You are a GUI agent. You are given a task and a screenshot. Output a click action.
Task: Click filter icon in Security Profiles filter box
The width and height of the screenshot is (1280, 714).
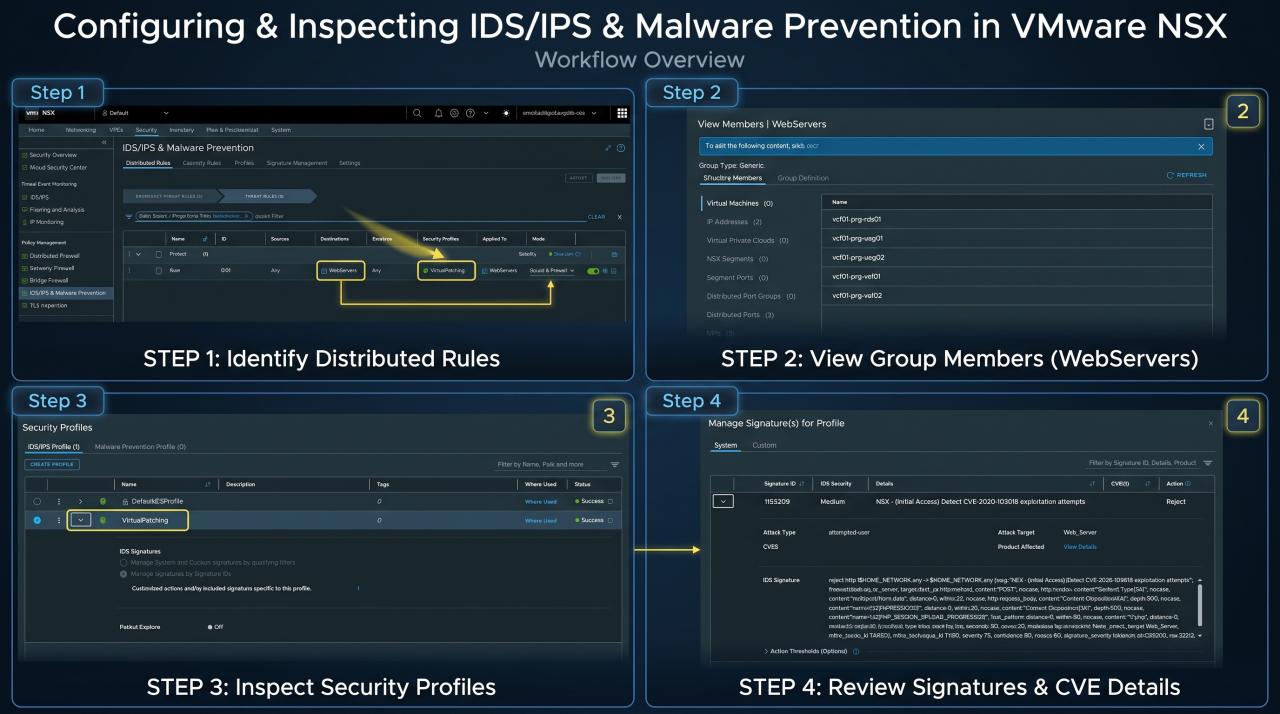pyautogui.click(x=615, y=464)
